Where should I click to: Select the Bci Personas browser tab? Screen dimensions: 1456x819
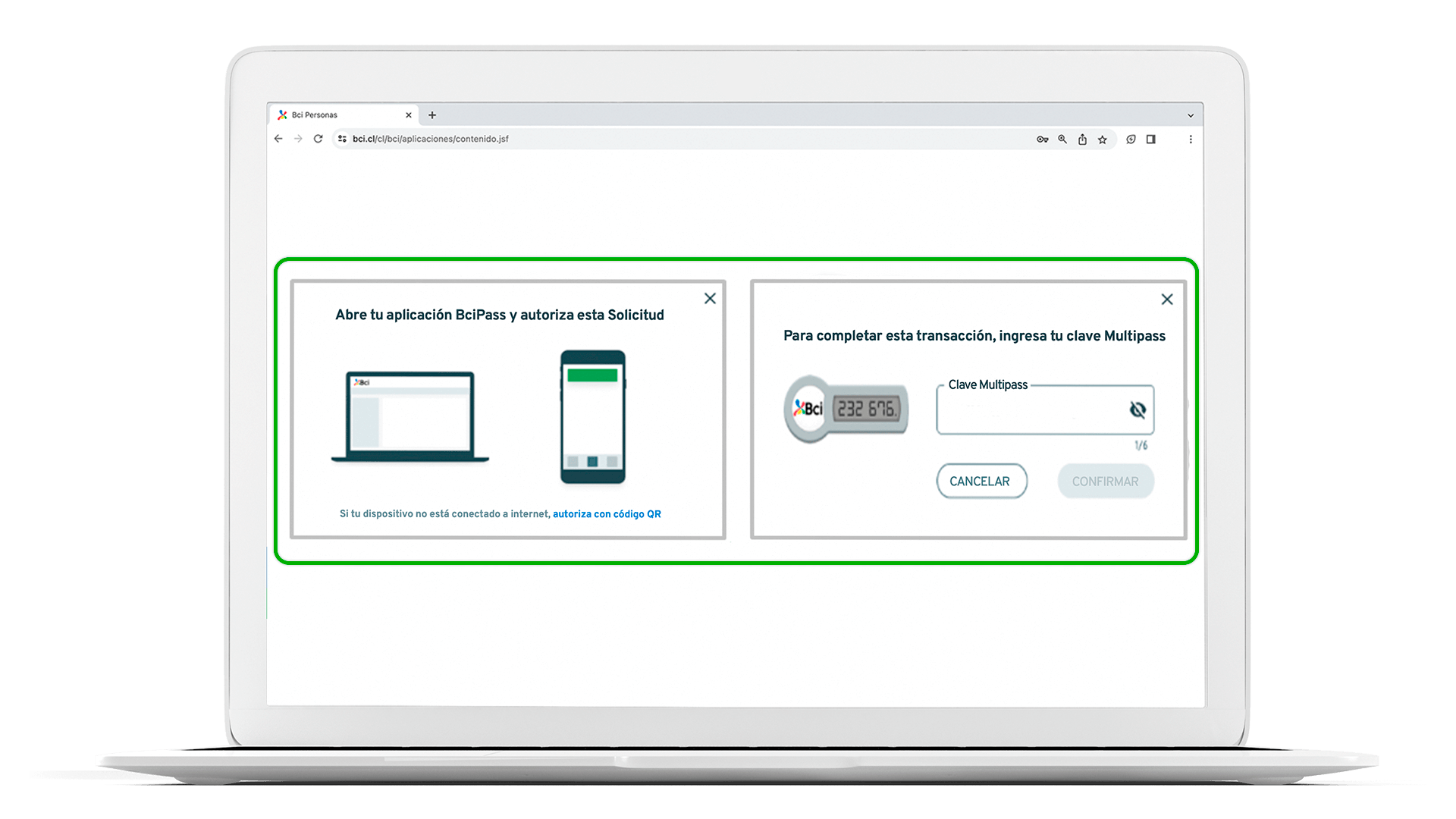(x=341, y=115)
